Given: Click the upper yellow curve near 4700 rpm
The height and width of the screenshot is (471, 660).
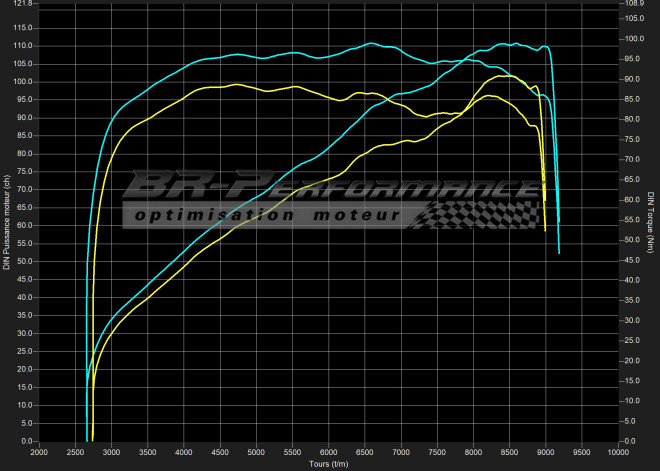Looking at the screenshot, I should (x=235, y=85).
